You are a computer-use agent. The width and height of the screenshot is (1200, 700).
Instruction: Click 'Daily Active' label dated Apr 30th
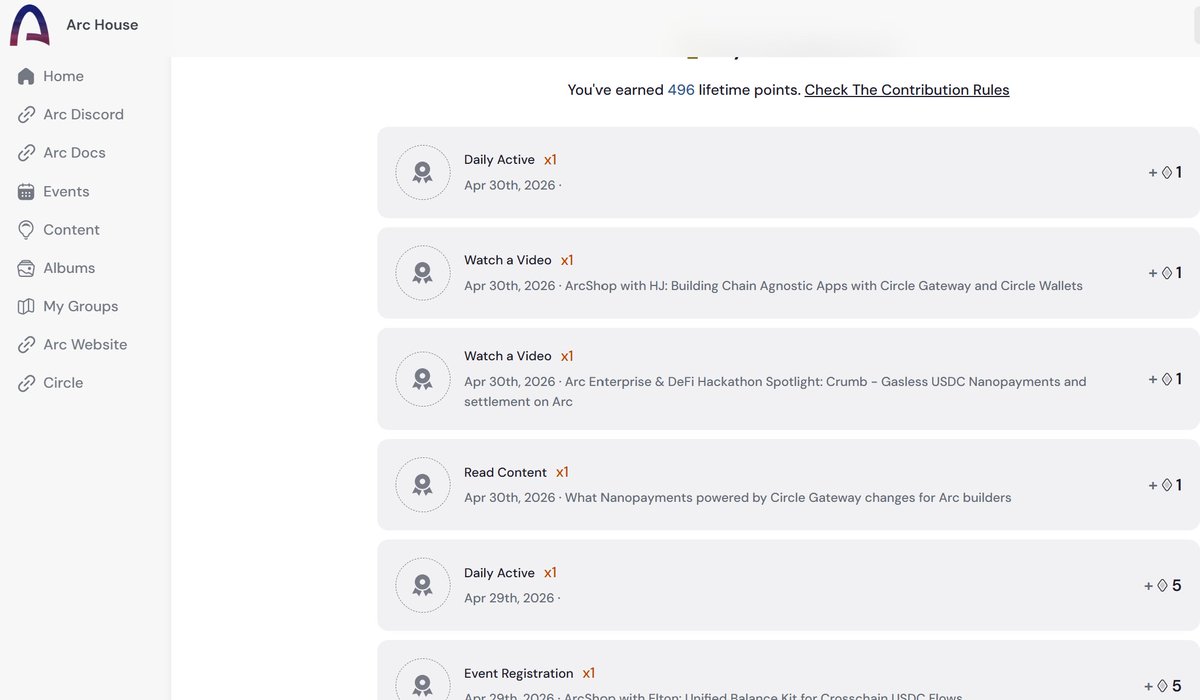click(x=499, y=160)
